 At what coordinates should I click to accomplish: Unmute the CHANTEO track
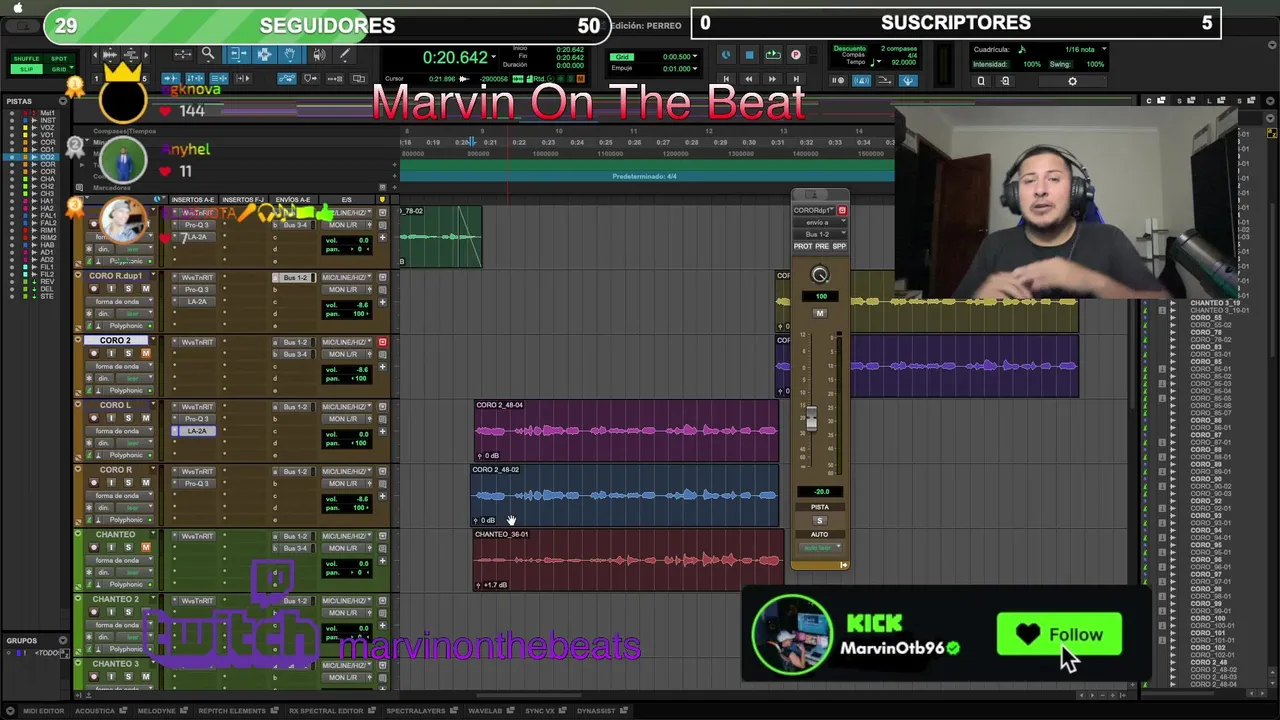pos(145,547)
